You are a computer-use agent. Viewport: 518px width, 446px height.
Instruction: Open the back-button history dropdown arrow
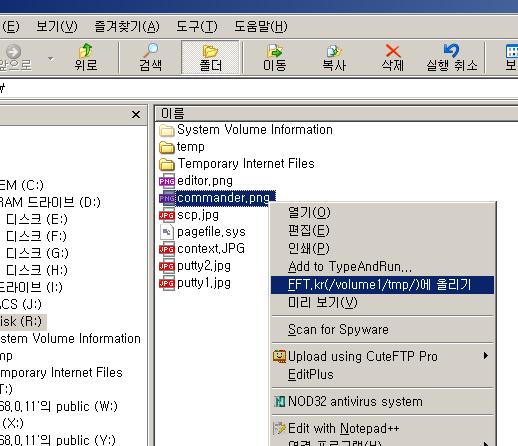pyautogui.click(x=51, y=59)
